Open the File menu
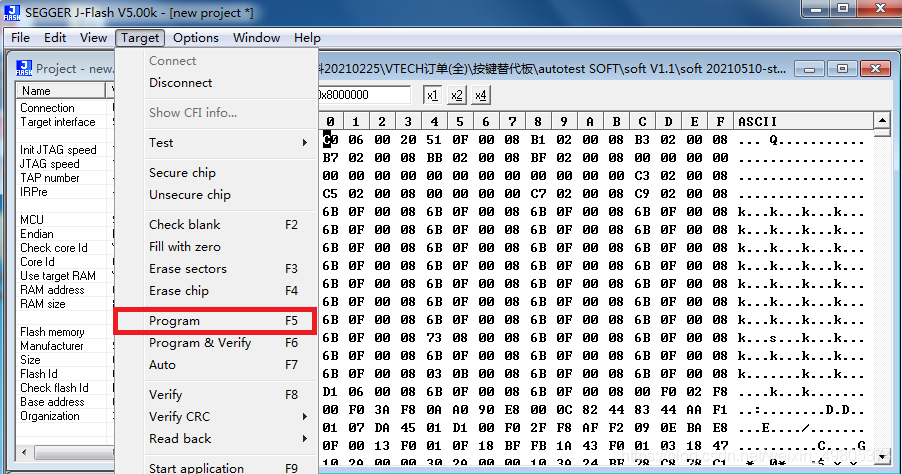The height and width of the screenshot is (474, 902). 20,38
